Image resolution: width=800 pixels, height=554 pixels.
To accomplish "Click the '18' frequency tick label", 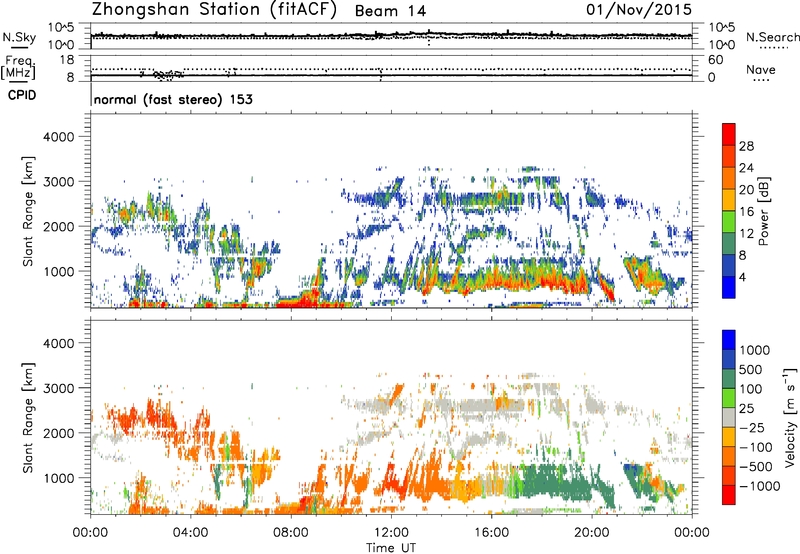I will tap(67, 60).
